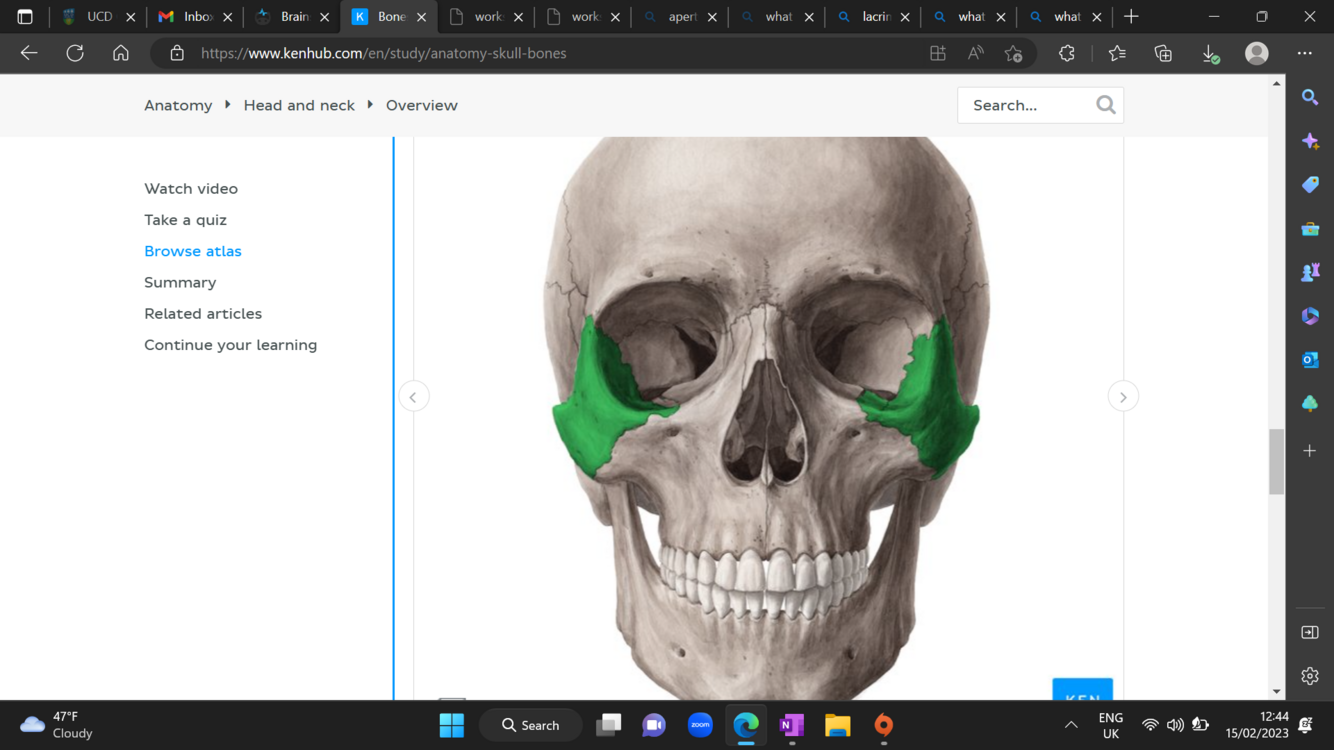The width and height of the screenshot is (1334, 750).
Task: Go to browser home page
Action: [121, 53]
